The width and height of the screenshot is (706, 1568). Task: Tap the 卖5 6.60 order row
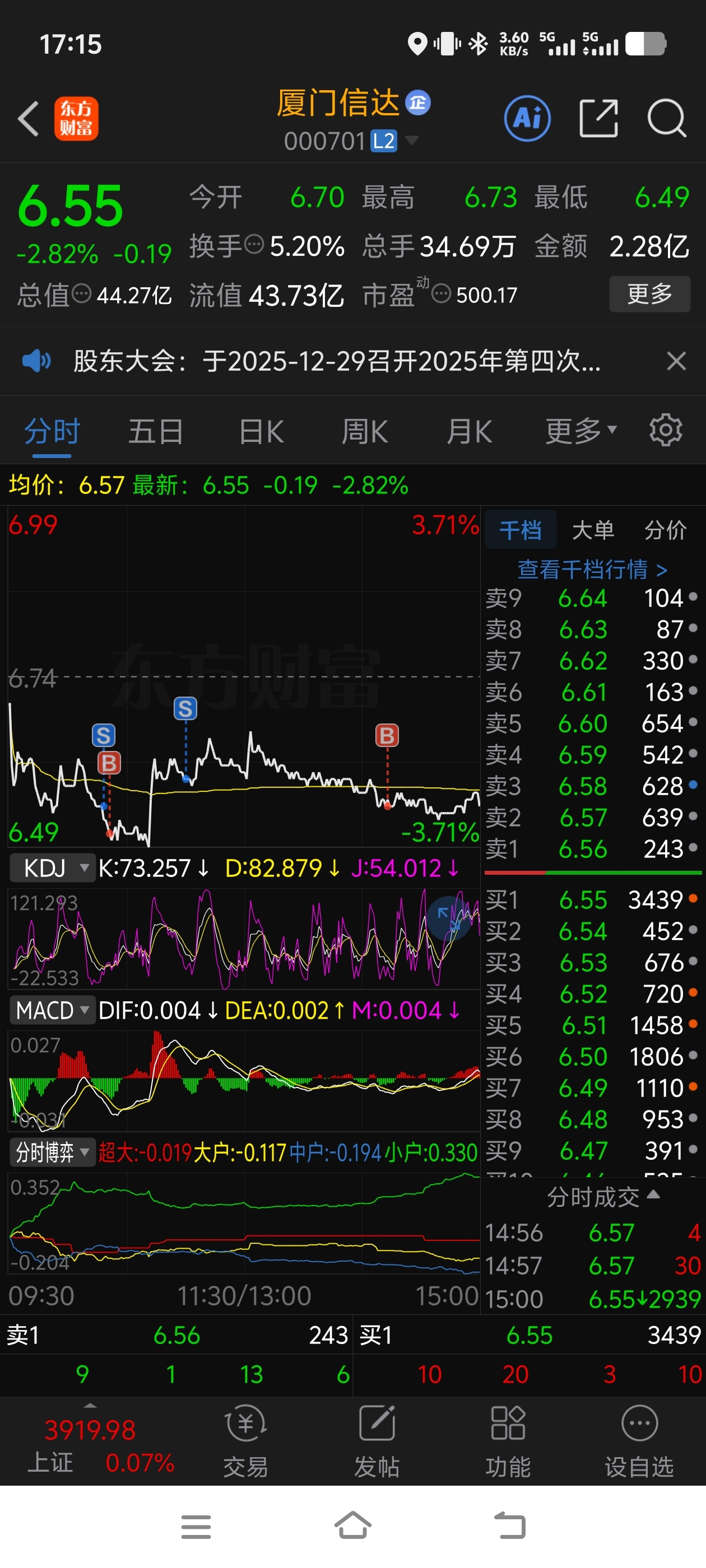tap(592, 723)
